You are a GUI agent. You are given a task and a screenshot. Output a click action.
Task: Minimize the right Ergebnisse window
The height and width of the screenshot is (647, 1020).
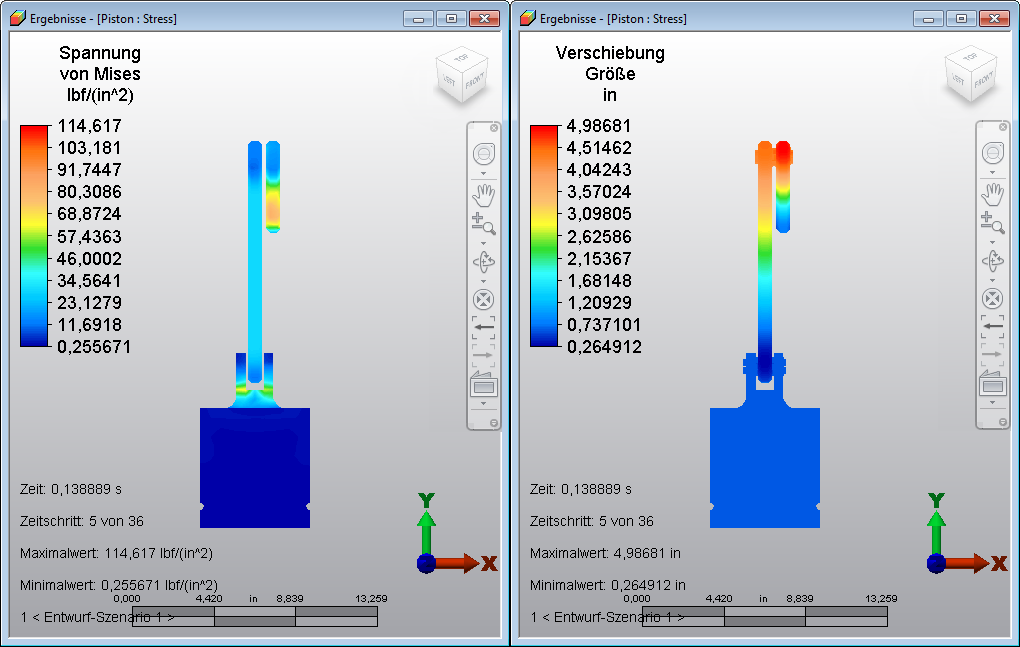pyautogui.click(x=928, y=18)
